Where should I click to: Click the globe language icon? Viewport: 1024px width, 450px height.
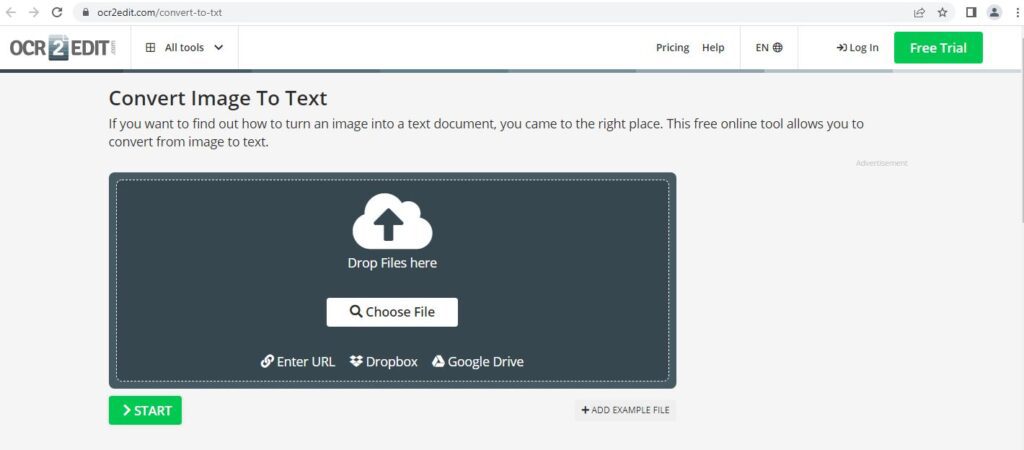pyautogui.click(x=777, y=48)
